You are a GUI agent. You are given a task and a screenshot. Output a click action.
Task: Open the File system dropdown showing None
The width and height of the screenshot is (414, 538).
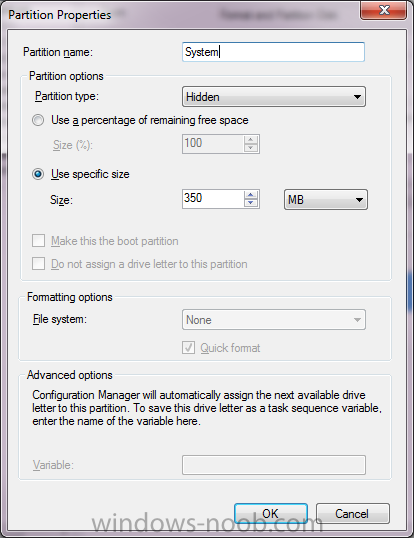274,319
